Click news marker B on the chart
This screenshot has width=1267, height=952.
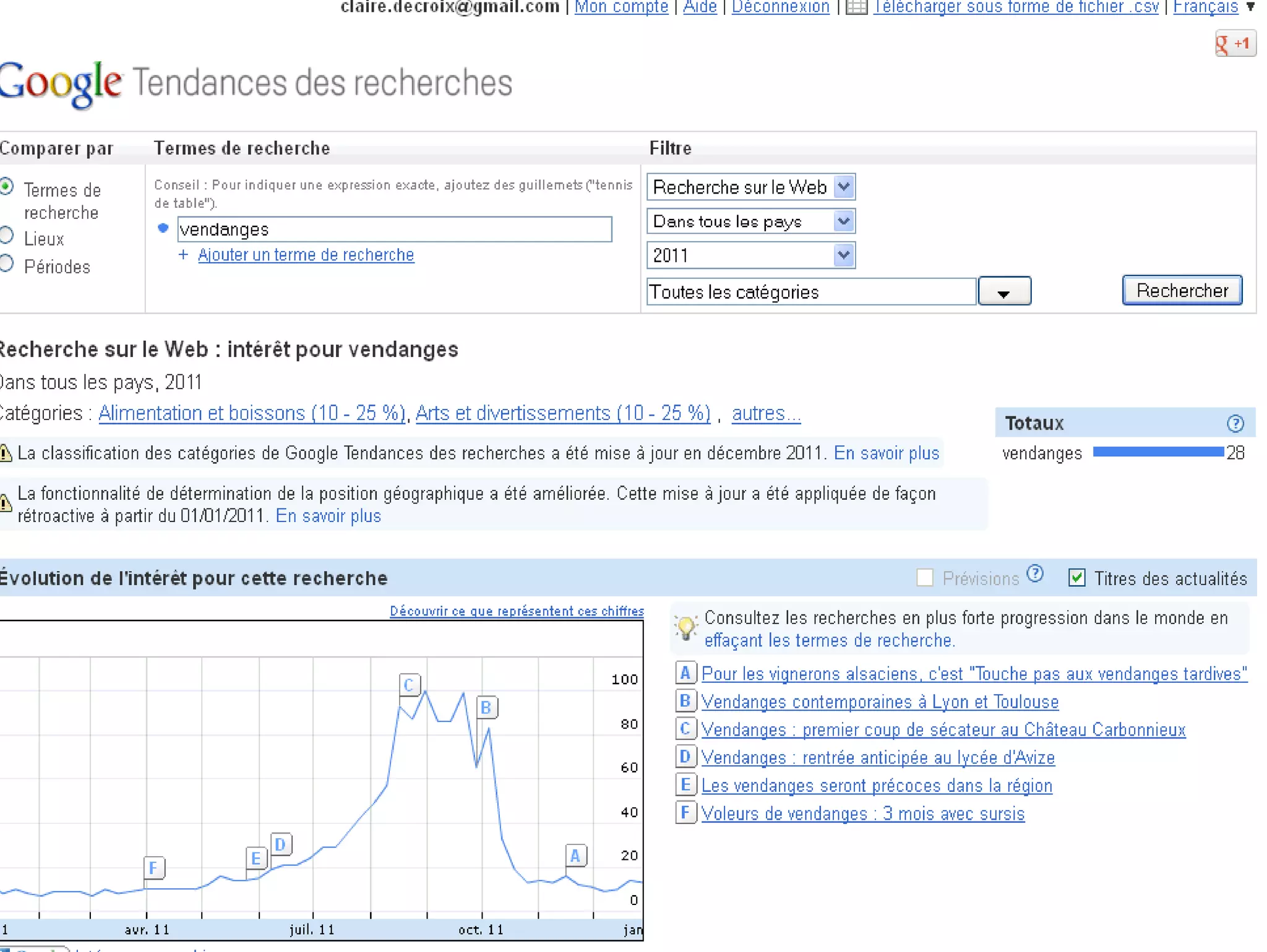[487, 707]
